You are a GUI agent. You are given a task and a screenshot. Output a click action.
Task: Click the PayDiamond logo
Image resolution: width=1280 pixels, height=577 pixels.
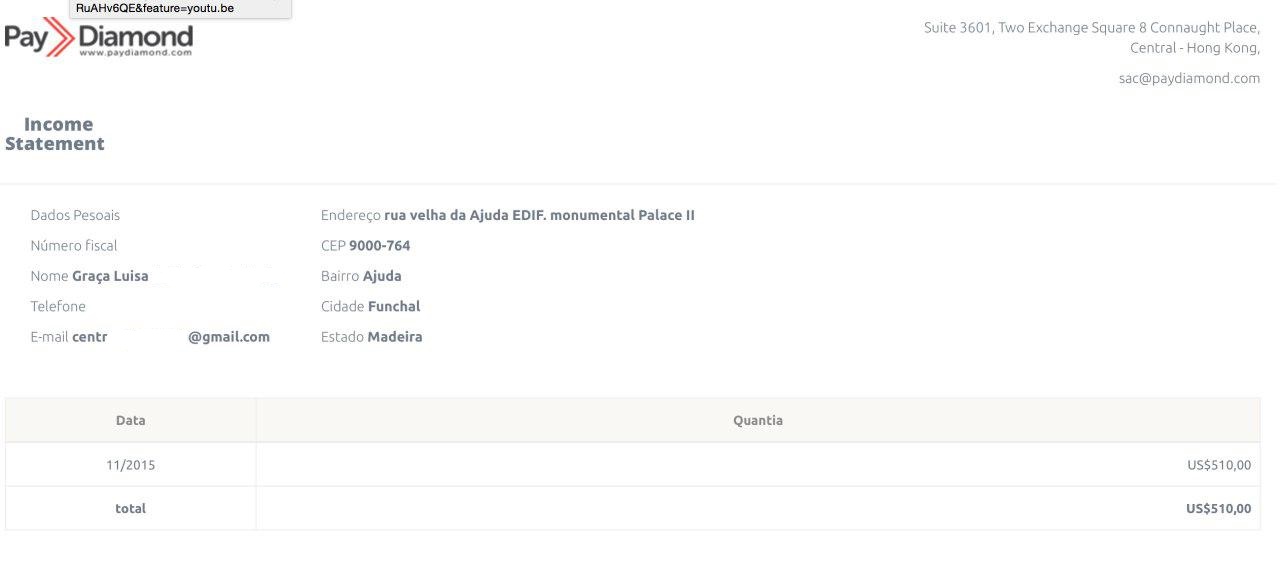click(x=100, y=38)
